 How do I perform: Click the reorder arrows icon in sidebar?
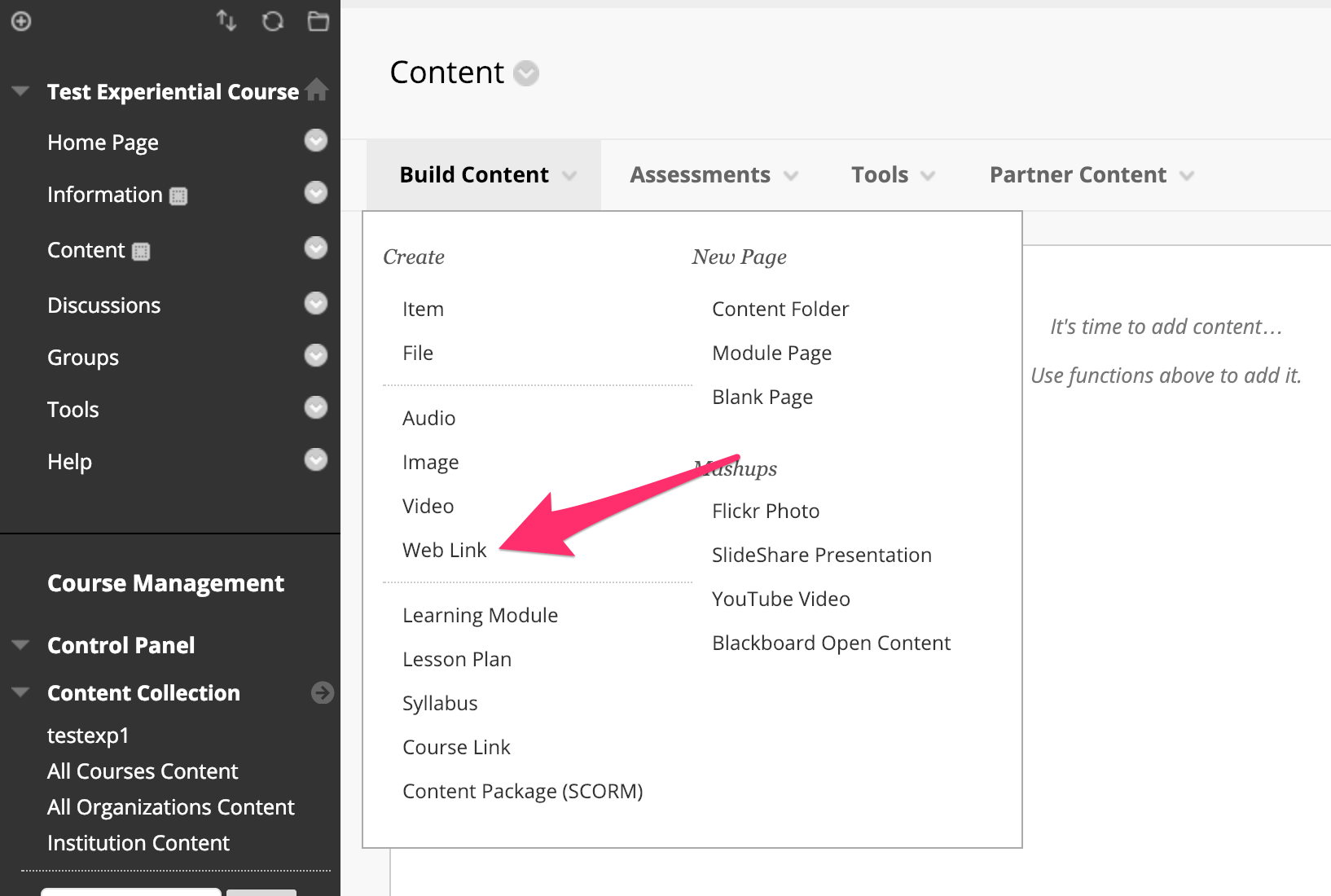pyautogui.click(x=226, y=20)
